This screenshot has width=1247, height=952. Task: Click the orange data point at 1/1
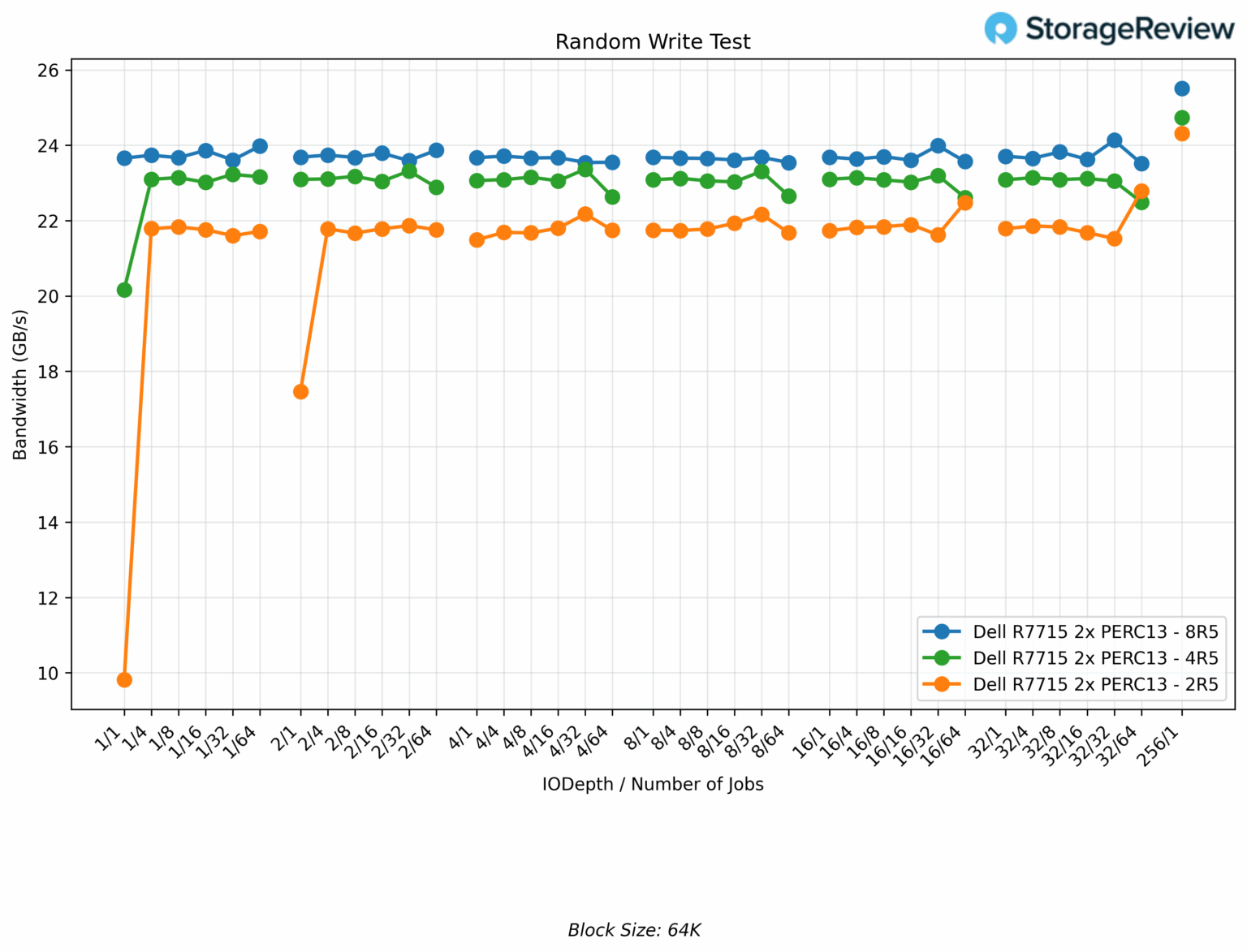(x=124, y=680)
